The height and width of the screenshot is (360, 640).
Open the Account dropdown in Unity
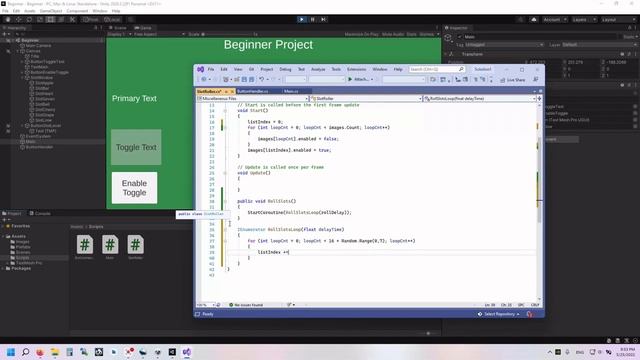click(555, 19)
